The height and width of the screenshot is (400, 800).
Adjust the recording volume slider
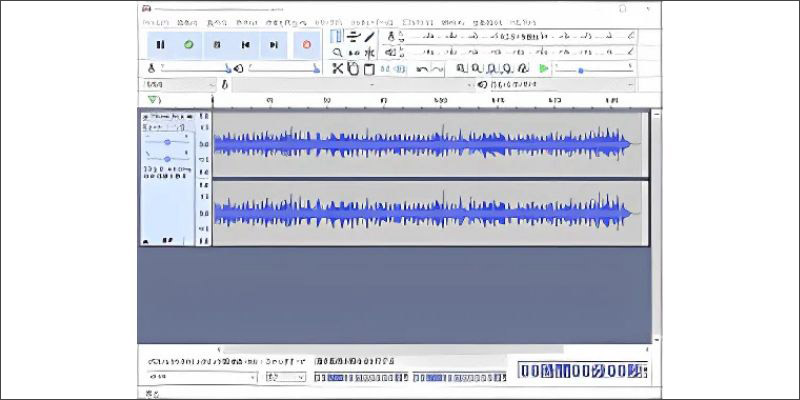pos(195,68)
